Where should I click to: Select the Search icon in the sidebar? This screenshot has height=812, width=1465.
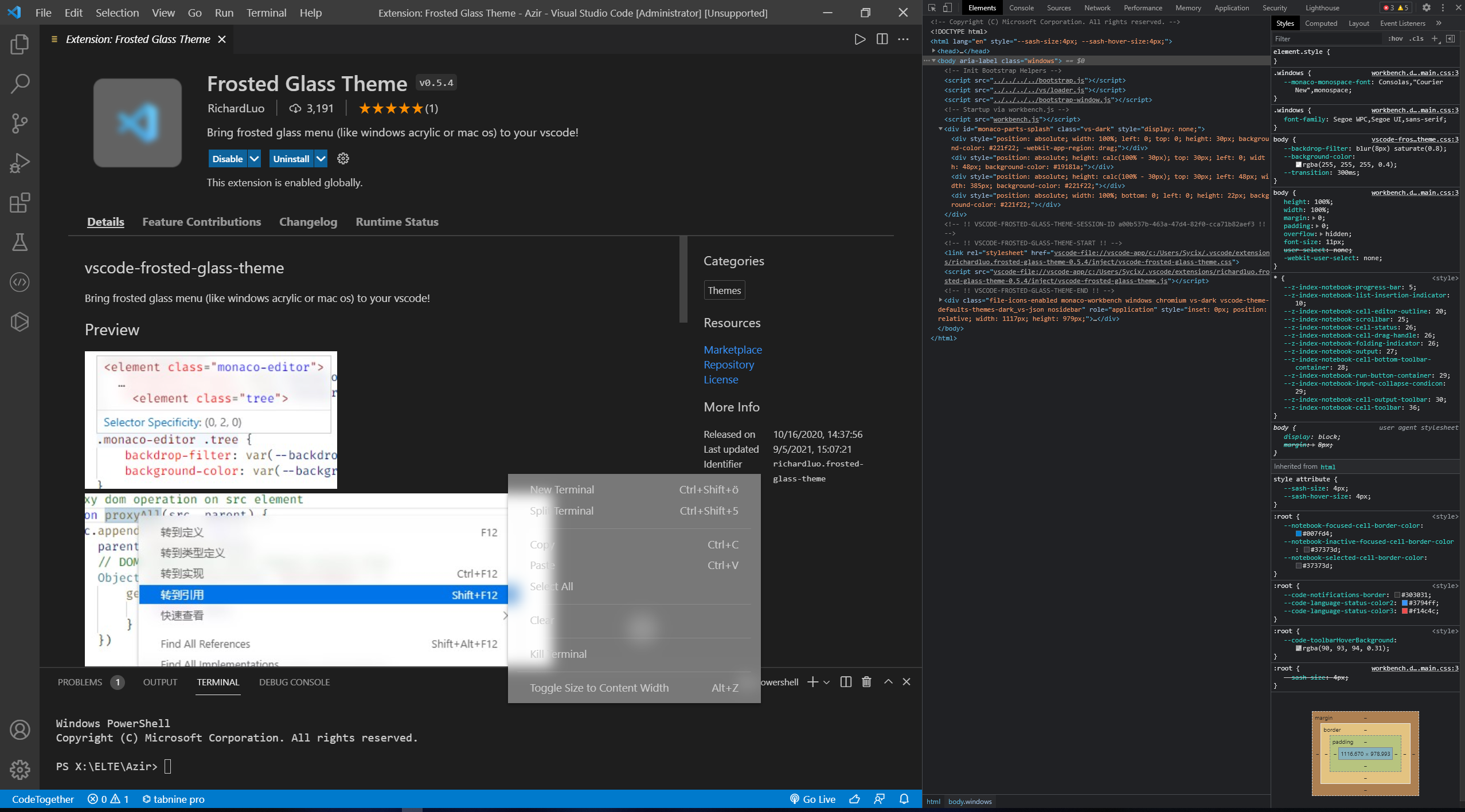click(x=19, y=83)
